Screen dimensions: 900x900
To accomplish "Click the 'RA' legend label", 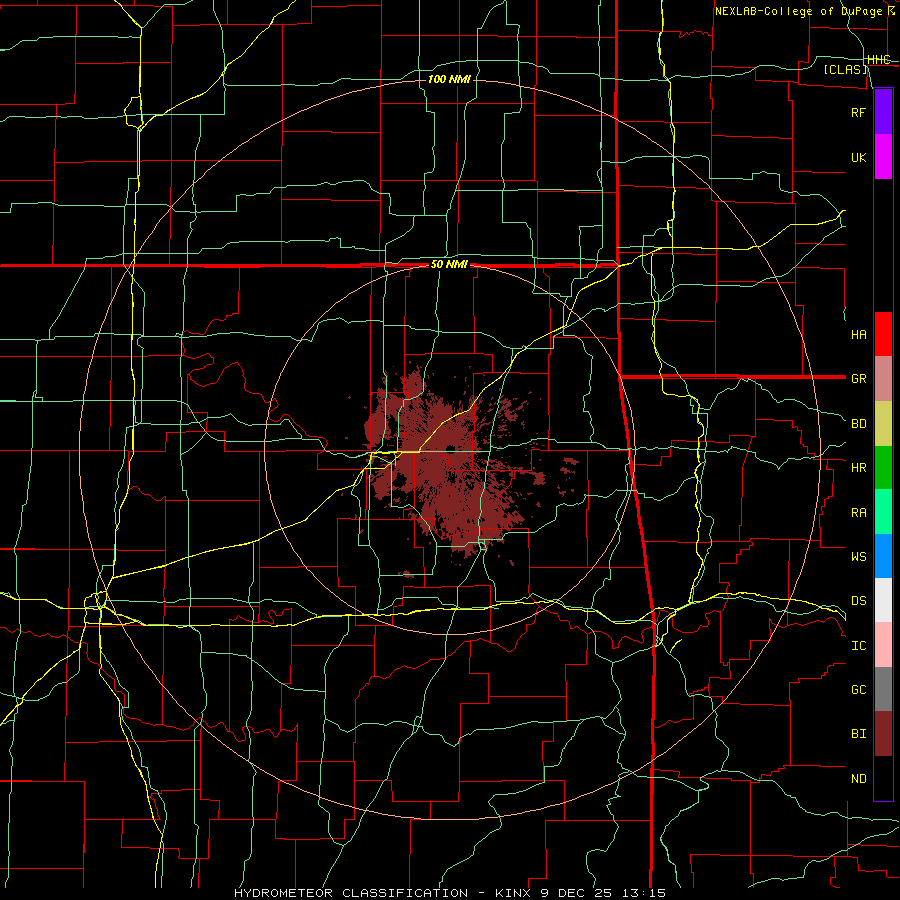I will (x=858, y=513).
